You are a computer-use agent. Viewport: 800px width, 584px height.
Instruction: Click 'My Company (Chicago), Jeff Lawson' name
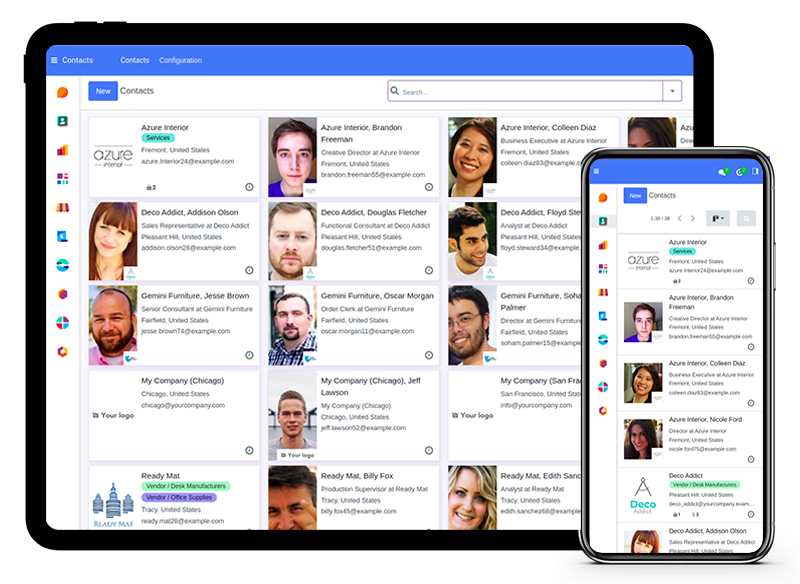371,387
